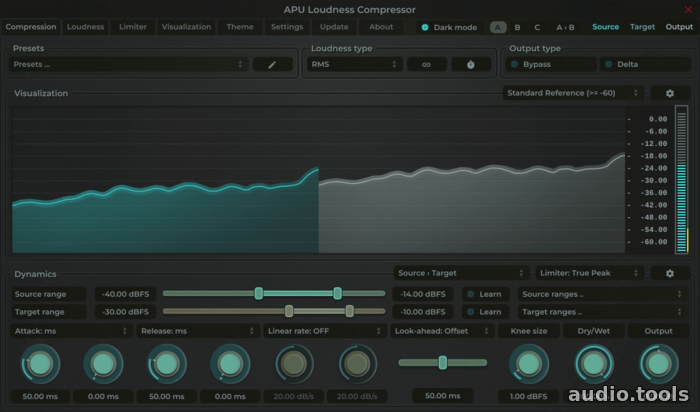Toggle Output visualization
The width and height of the screenshot is (700, 412).
click(679, 27)
